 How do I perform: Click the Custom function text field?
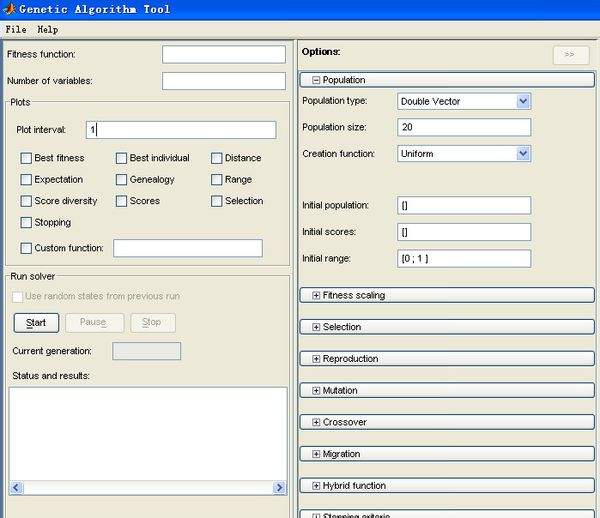pos(188,248)
